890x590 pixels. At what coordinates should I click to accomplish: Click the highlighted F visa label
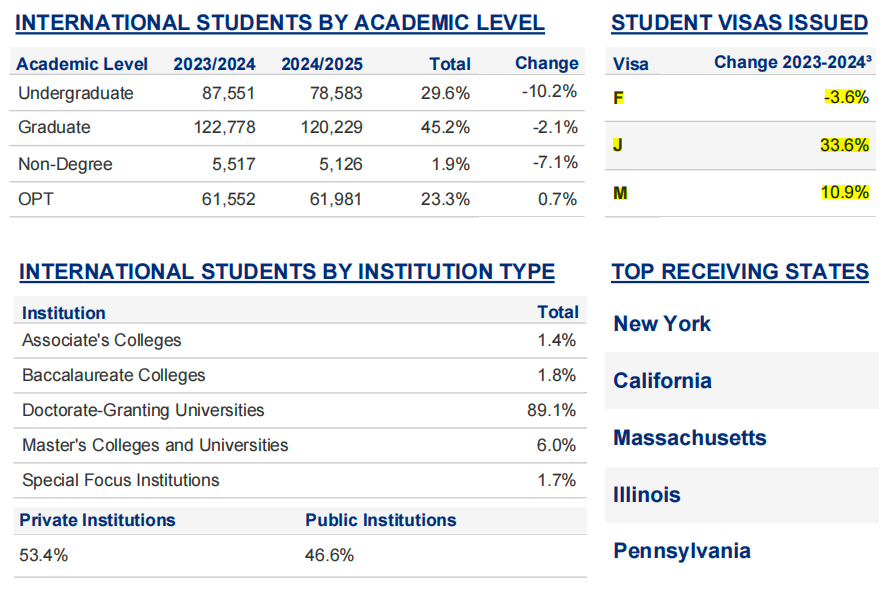coord(618,98)
